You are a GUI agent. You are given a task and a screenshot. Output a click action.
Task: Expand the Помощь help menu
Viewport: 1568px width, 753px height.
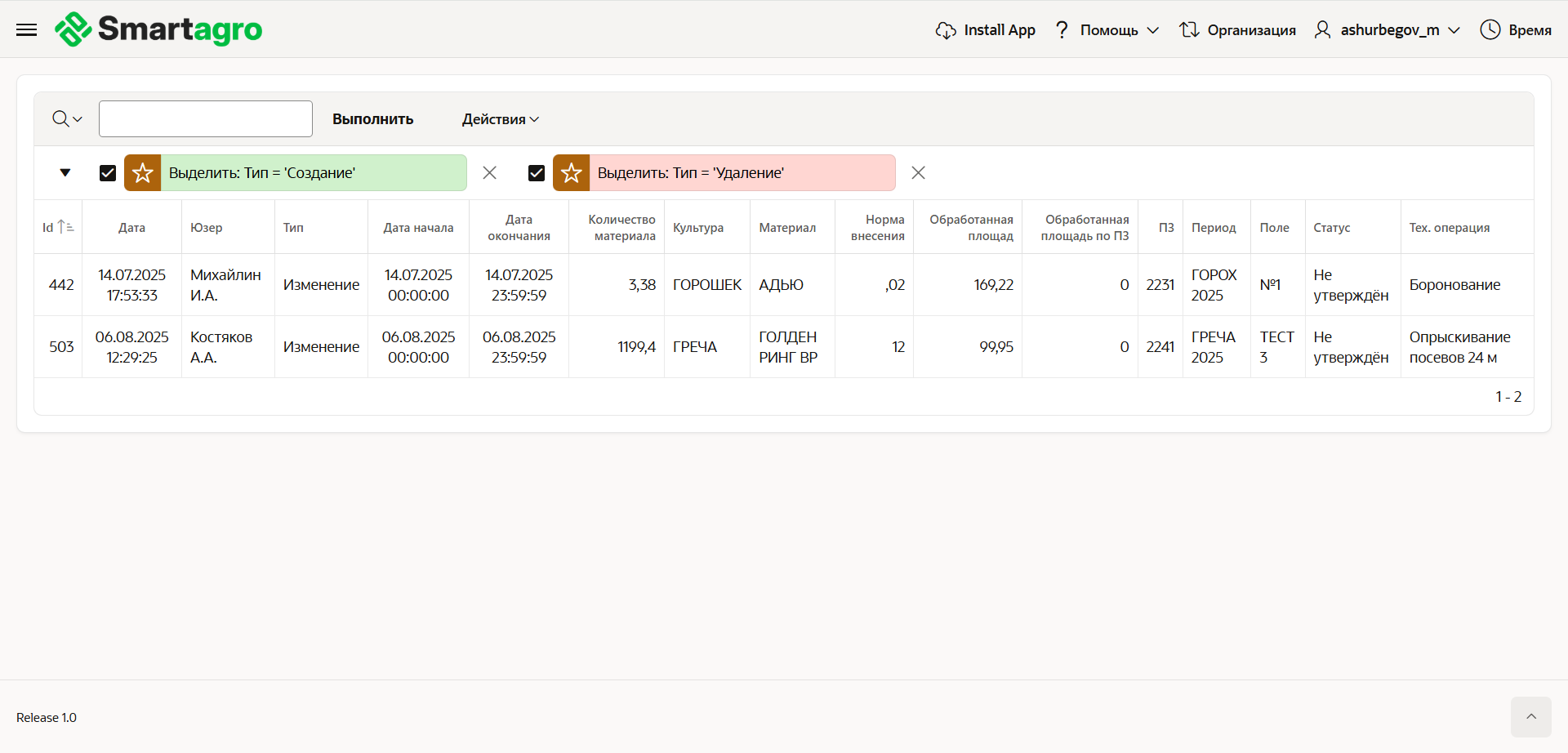point(1108,30)
